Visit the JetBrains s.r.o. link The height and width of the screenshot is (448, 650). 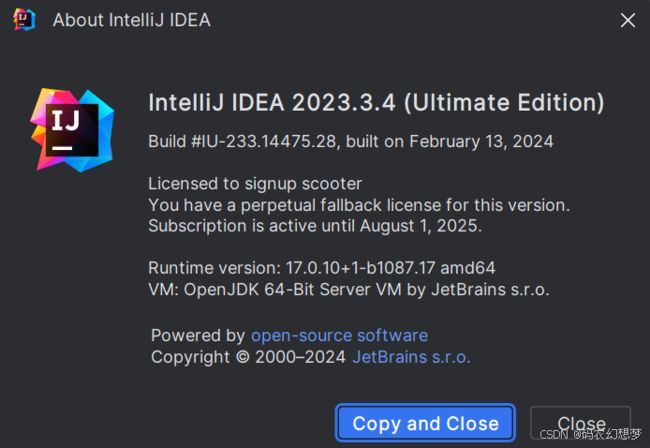(411, 357)
